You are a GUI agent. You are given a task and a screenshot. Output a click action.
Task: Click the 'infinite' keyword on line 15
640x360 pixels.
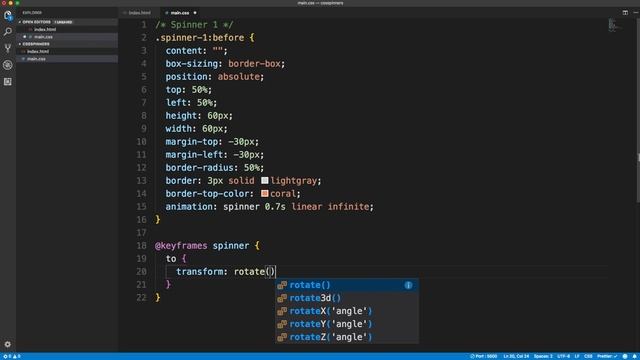tap(349, 207)
